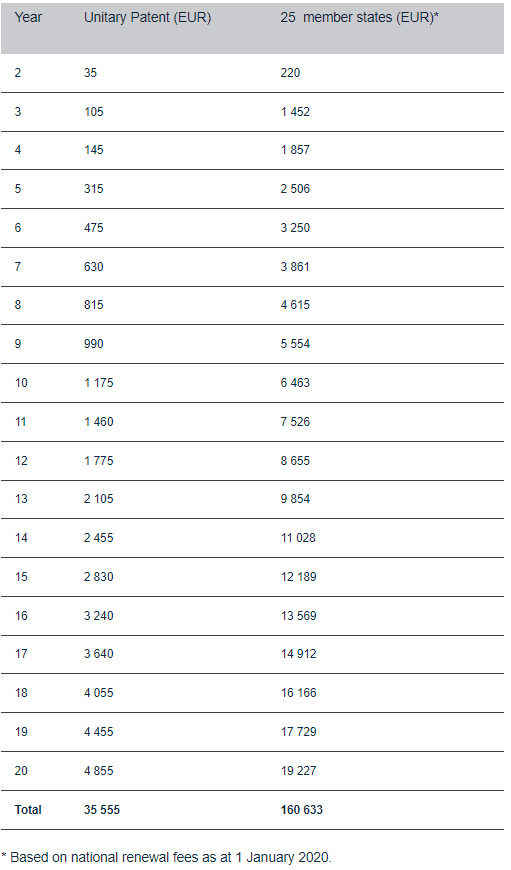Select the total 35 555 value
The image size is (511, 870).
(102, 810)
